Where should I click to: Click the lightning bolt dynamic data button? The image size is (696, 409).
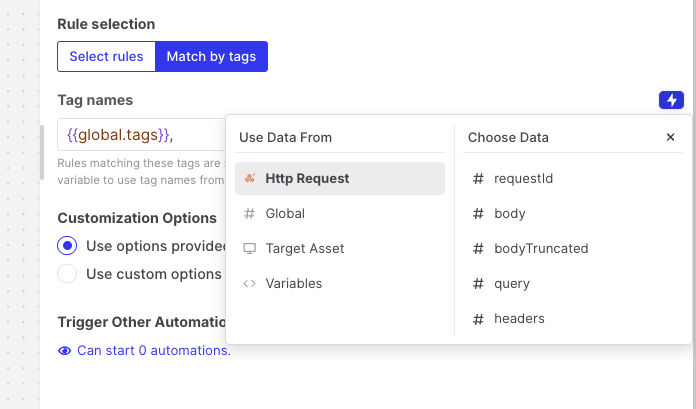[671, 100]
